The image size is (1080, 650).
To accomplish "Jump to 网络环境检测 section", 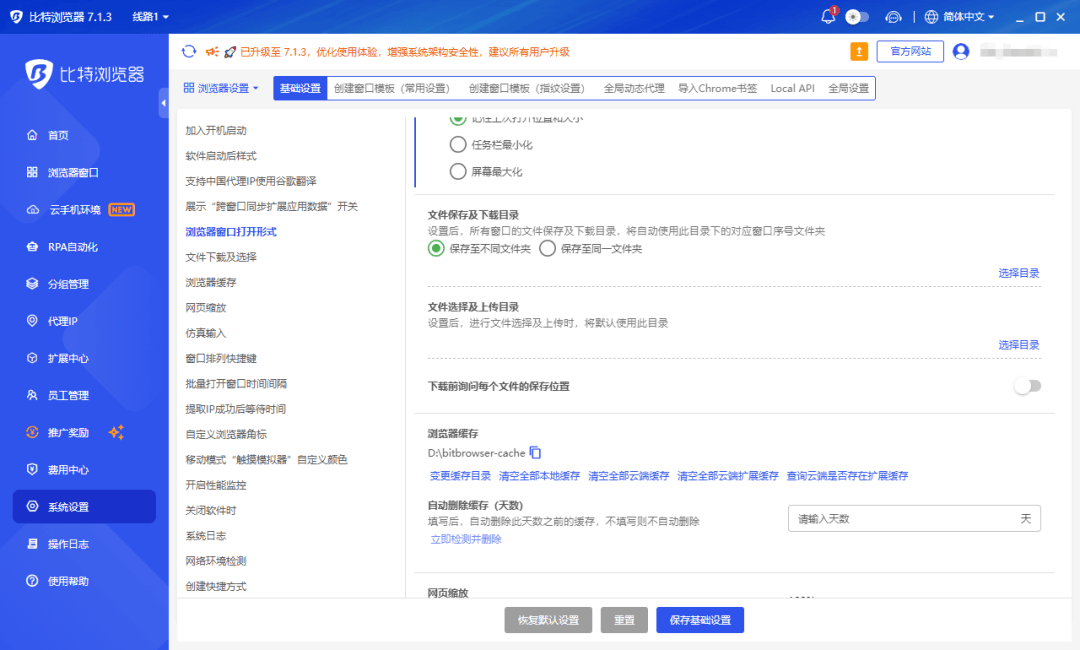I will pos(216,561).
